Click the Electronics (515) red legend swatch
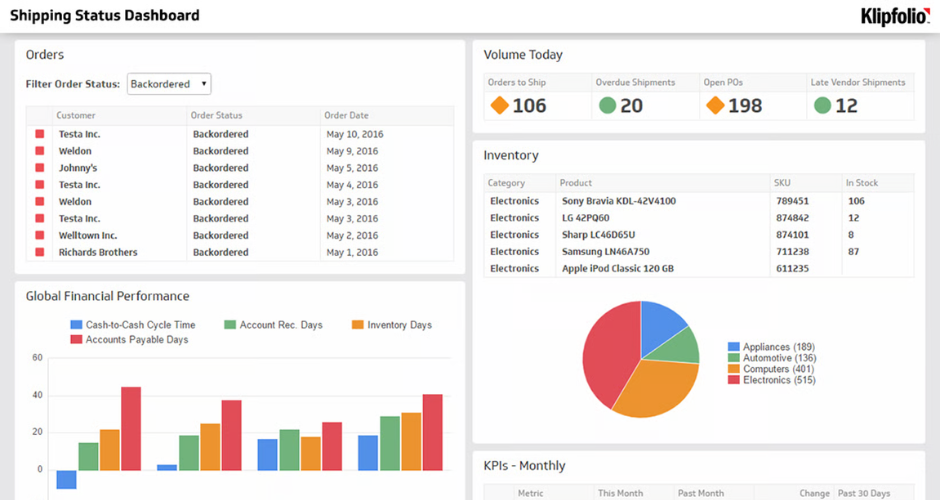Viewport: 940px width, 500px height. click(x=734, y=381)
